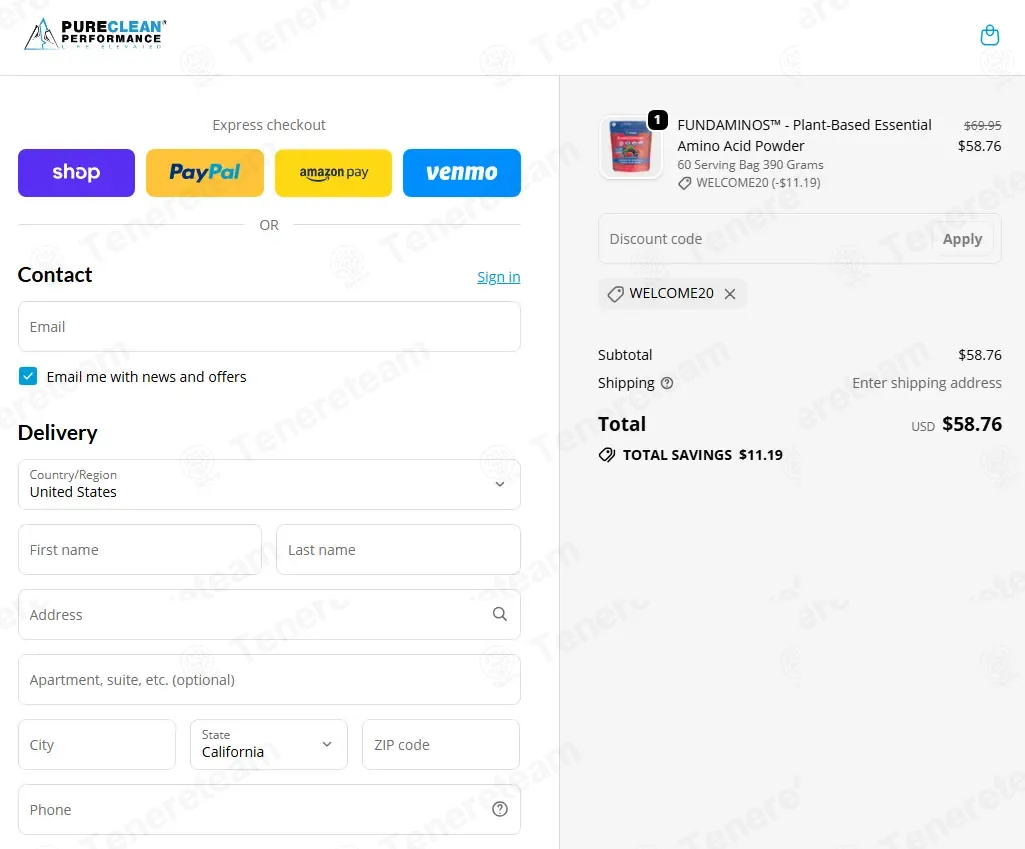Focus the Apartment, suite, etc. field
The height and width of the screenshot is (849, 1025).
tap(269, 680)
